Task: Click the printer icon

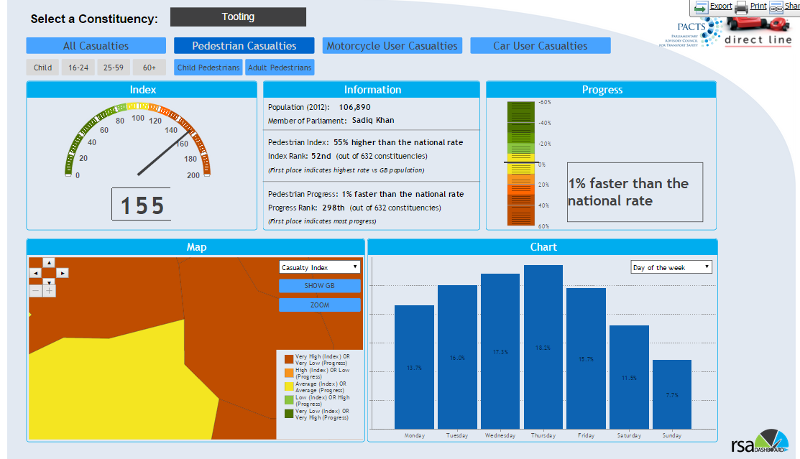Action: [x=741, y=7]
